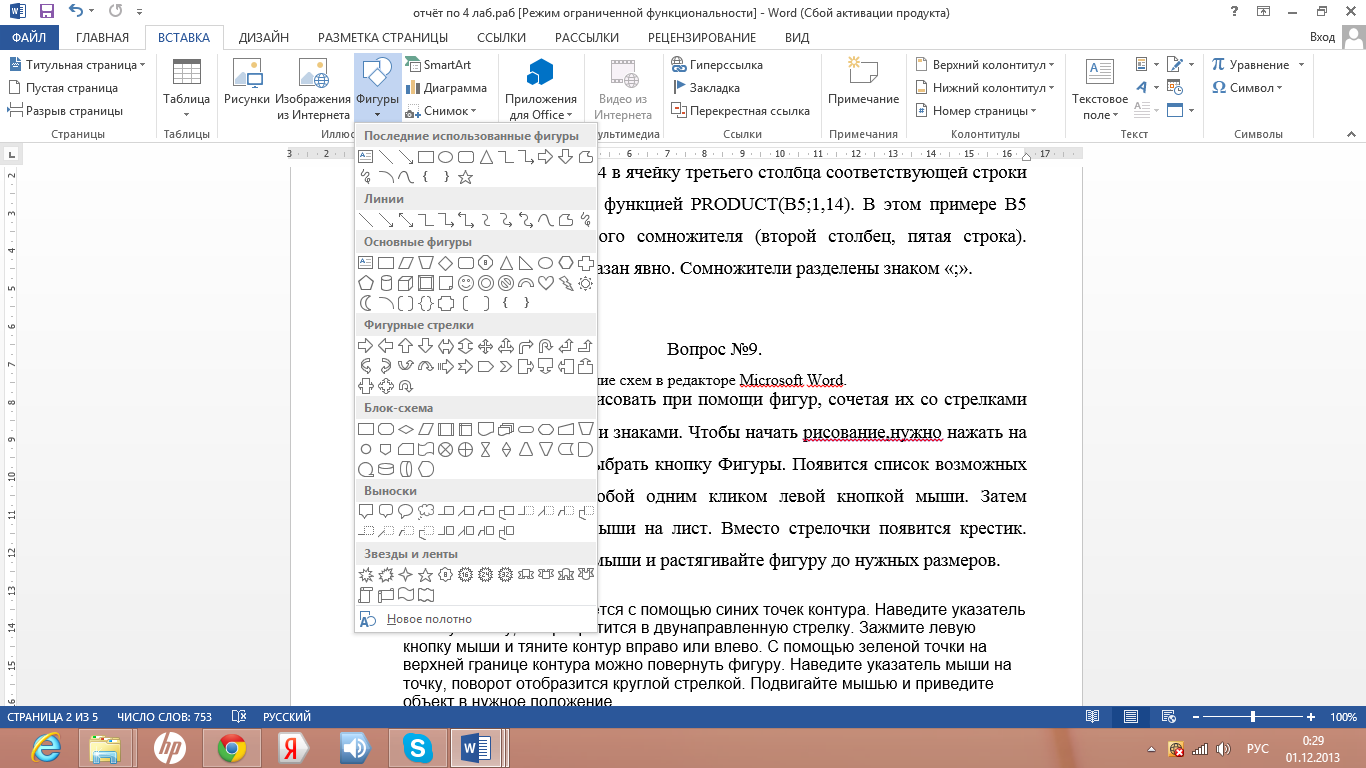Open Skype from the taskbar
The image size is (1366, 768).
(417, 747)
